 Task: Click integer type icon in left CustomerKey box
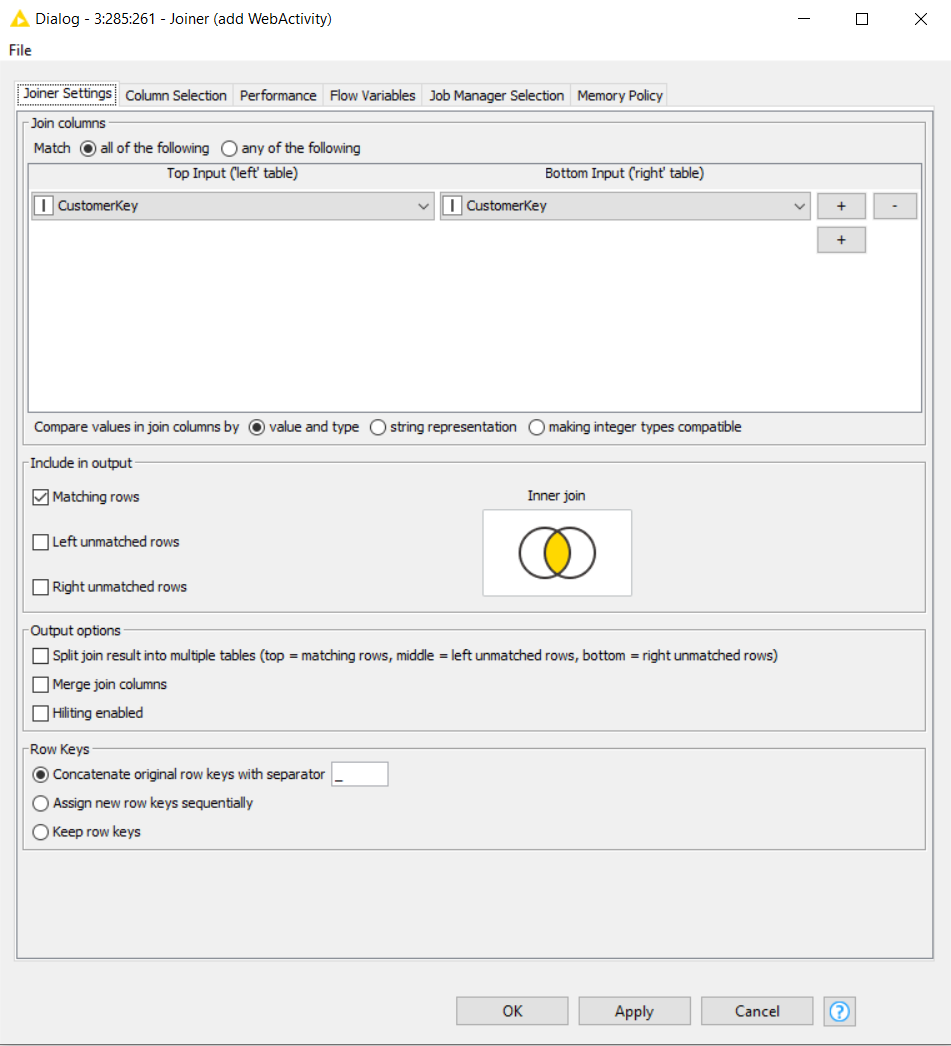click(43, 205)
